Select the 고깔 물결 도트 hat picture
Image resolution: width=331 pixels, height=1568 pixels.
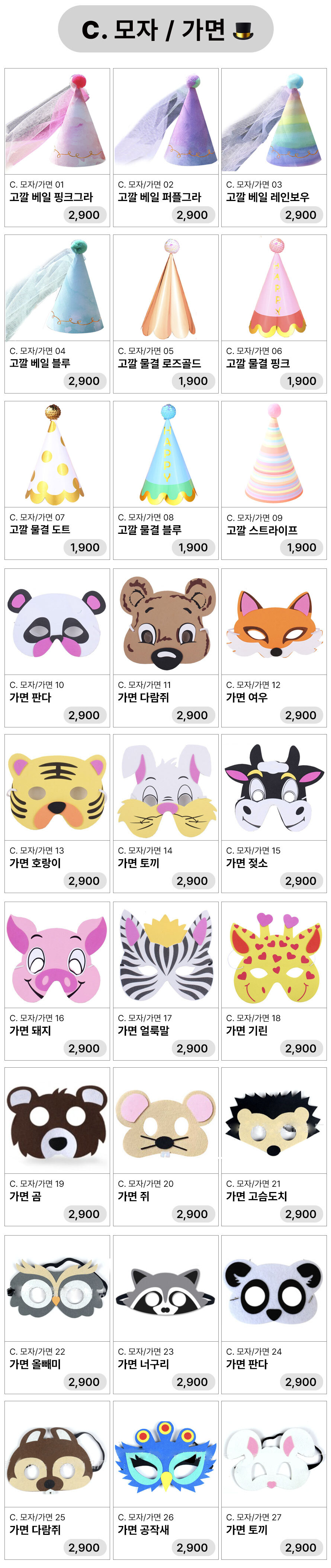click(57, 454)
